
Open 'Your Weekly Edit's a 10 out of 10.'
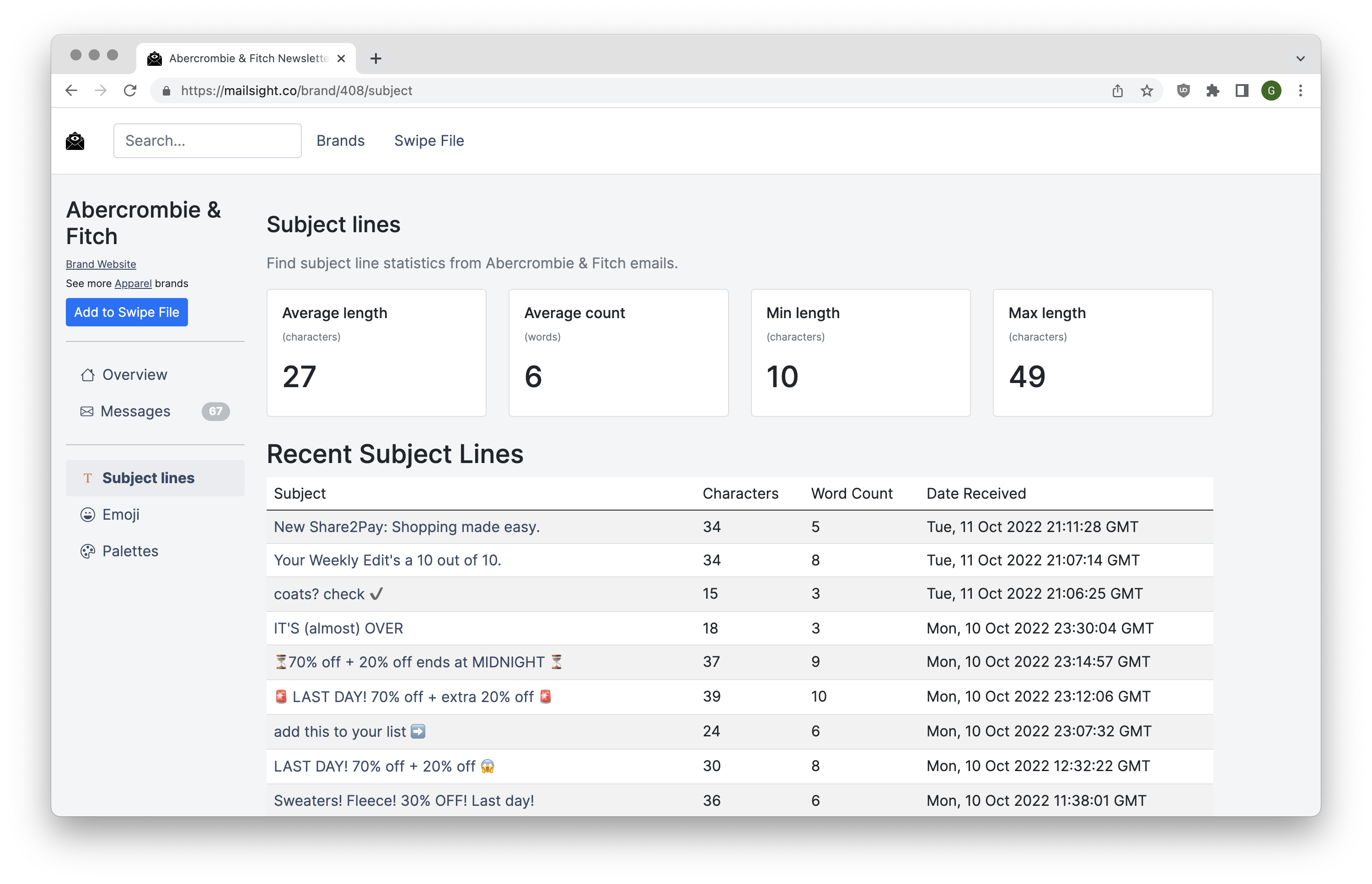click(388, 560)
